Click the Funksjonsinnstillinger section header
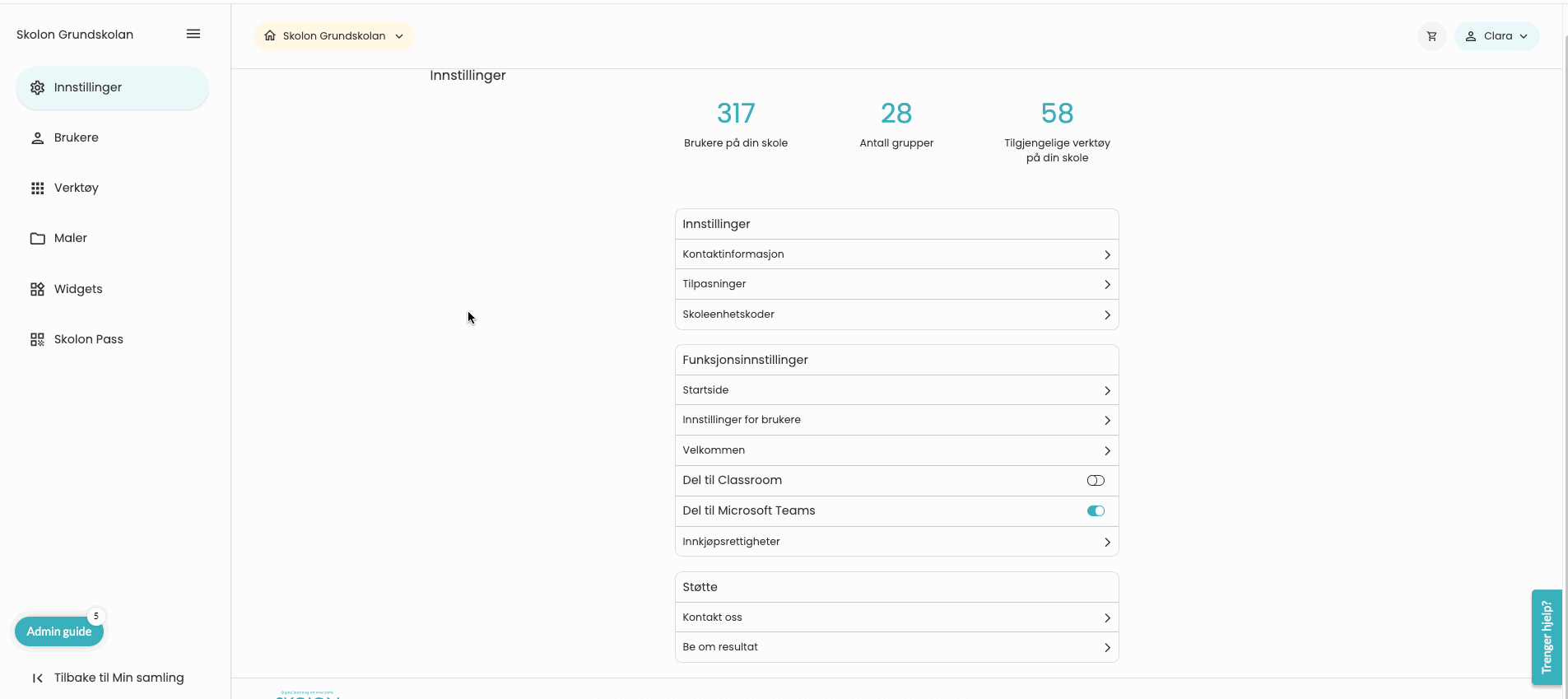 pyautogui.click(x=745, y=360)
